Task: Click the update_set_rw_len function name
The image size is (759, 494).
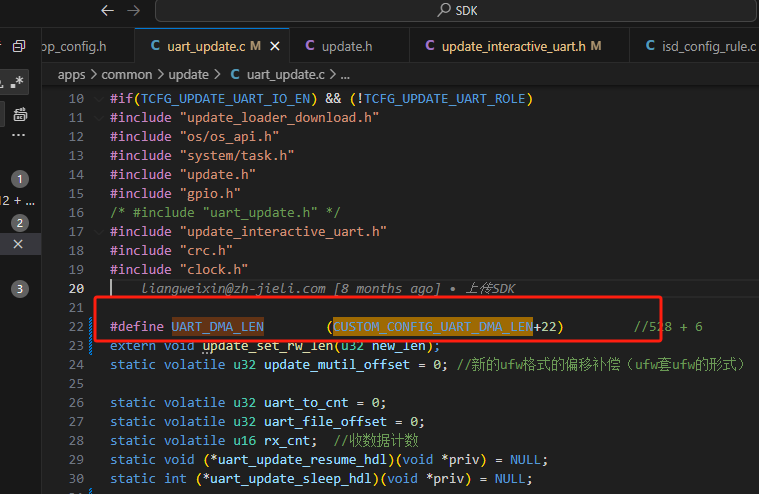Action: pyautogui.click(x=268, y=345)
